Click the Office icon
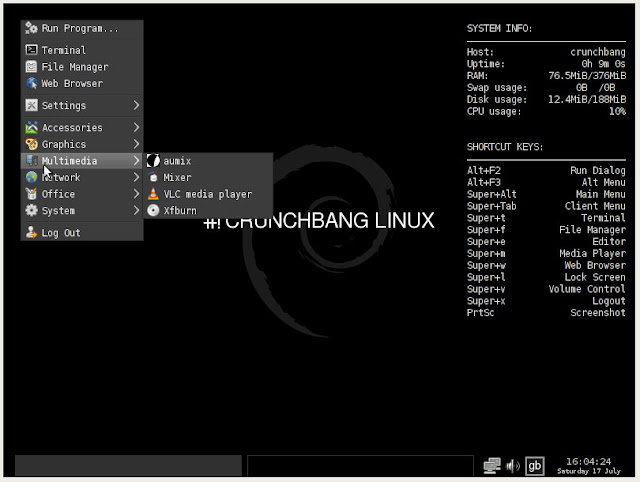 pyautogui.click(x=31, y=194)
